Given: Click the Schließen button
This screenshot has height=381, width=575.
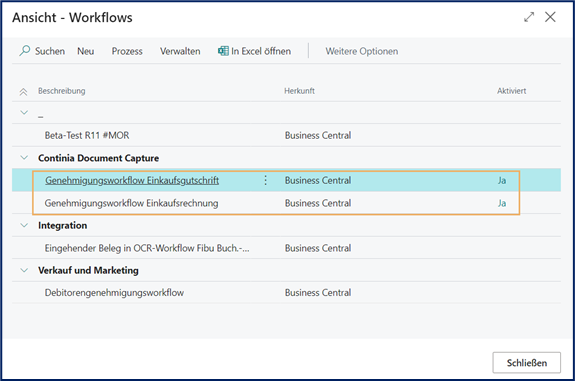Looking at the screenshot, I should (x=527, y=363).
